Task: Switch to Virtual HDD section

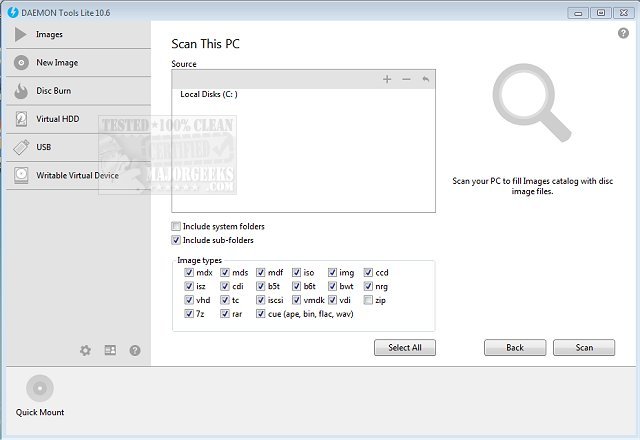Action: (58, 119)
